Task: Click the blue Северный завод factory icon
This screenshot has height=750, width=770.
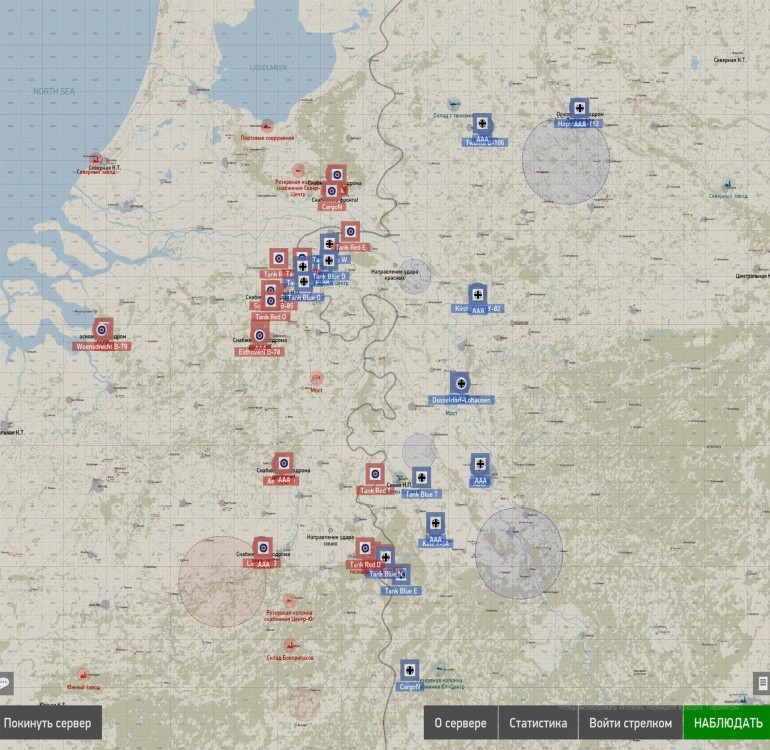Action: tap(728, 185)
